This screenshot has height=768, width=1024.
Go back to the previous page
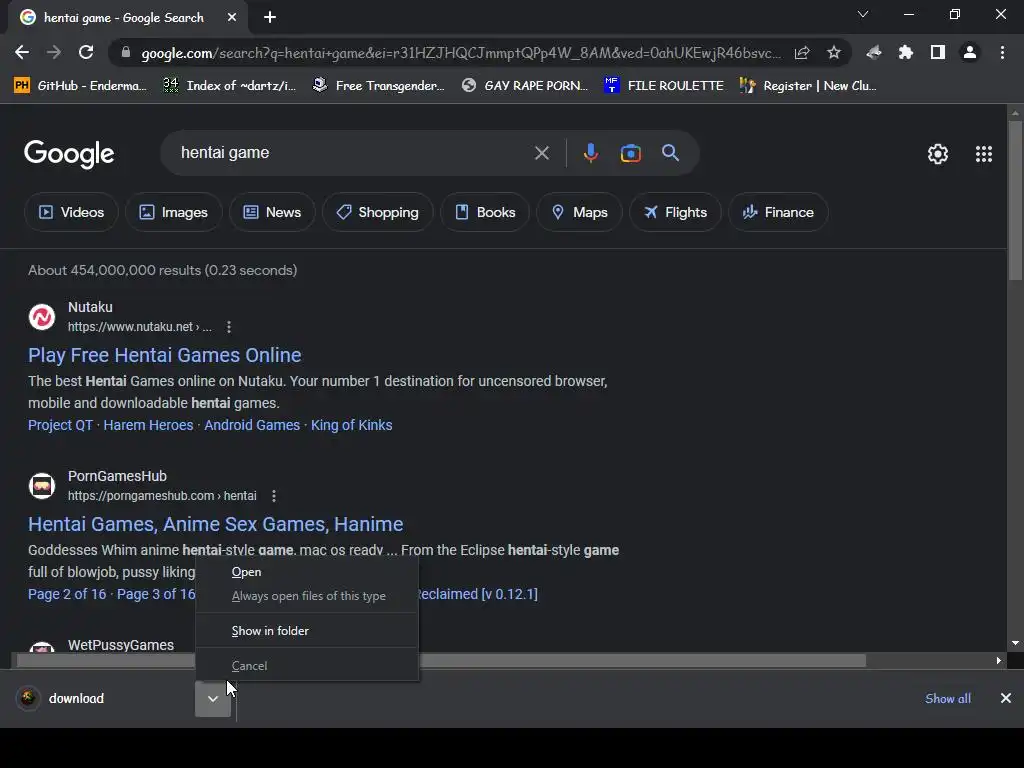click(x=22, y=53)
